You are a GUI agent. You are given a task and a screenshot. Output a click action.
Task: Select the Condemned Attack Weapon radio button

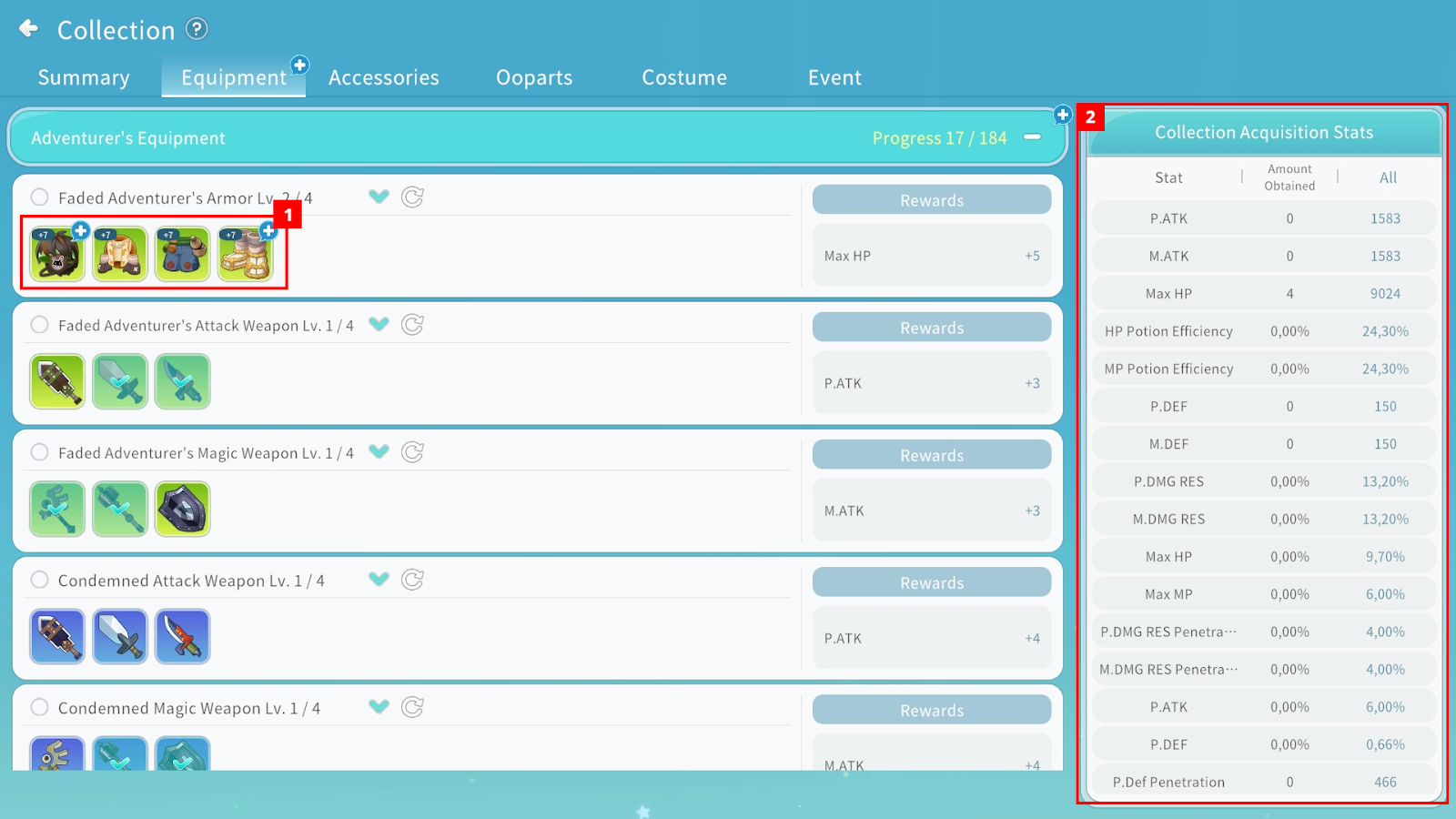tap(39, 580)
